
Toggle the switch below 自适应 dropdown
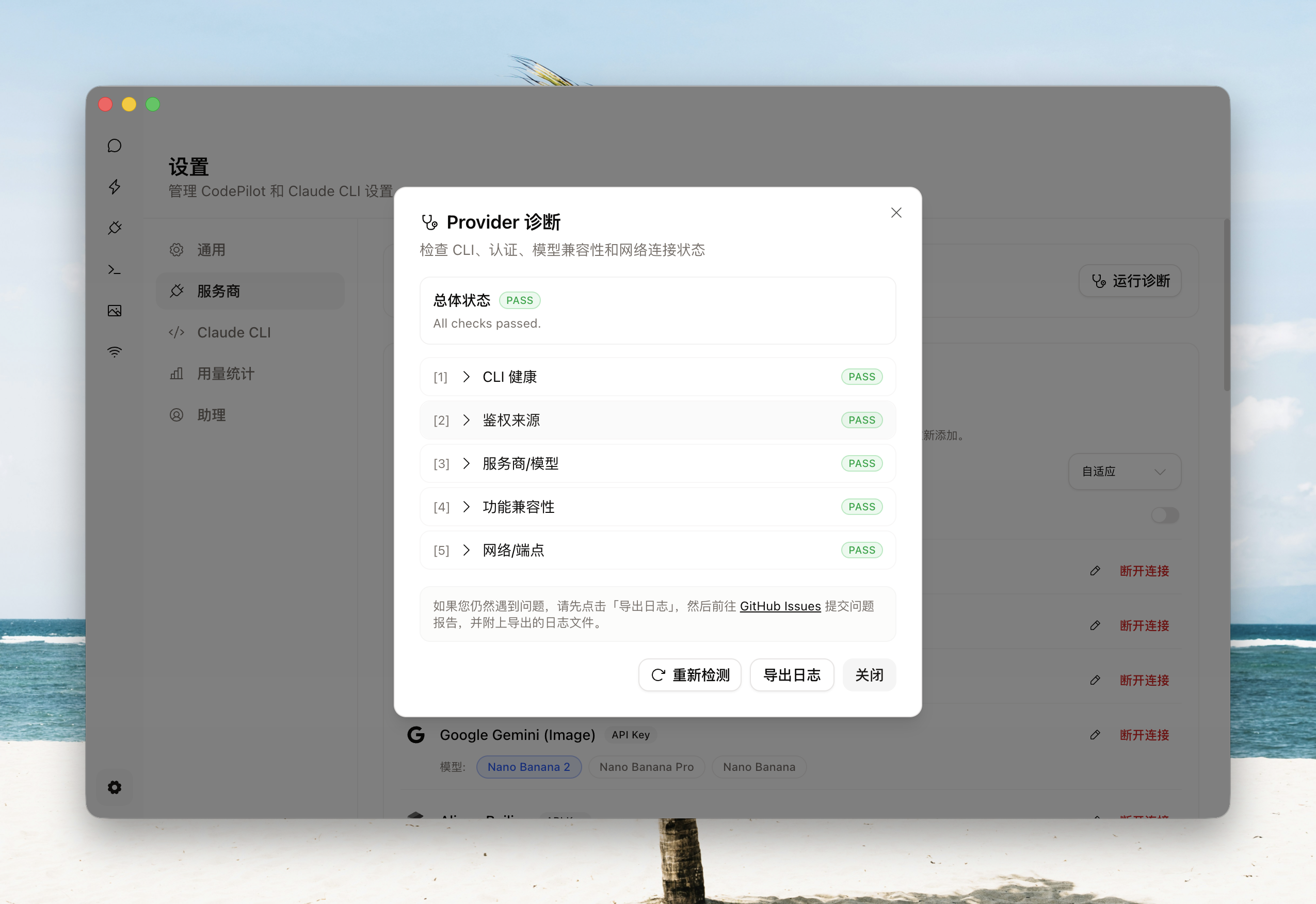click(1165, 515)
